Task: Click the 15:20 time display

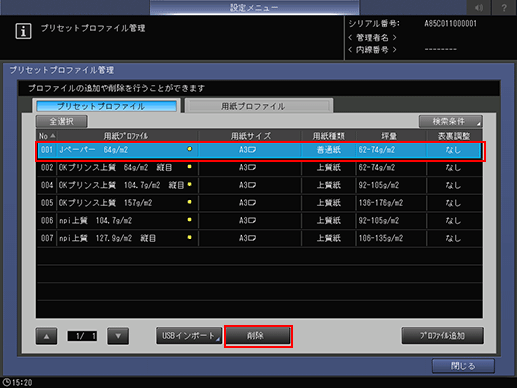Action: [22, 383]
